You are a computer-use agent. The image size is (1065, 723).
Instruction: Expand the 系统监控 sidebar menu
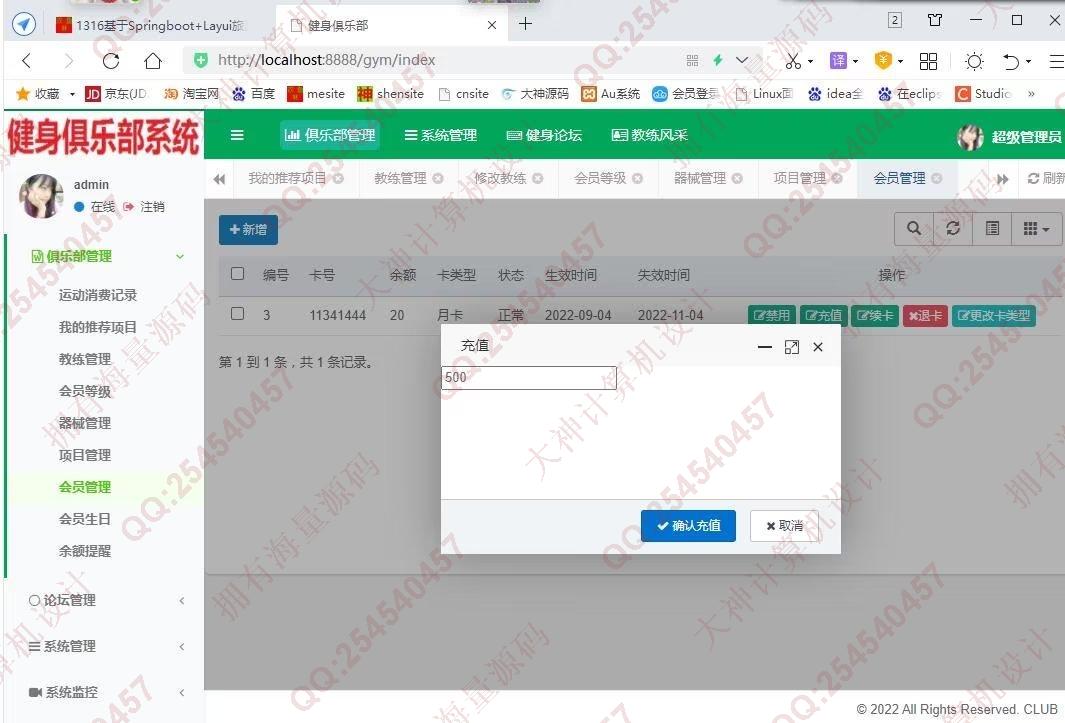click(x=105, y=692)
